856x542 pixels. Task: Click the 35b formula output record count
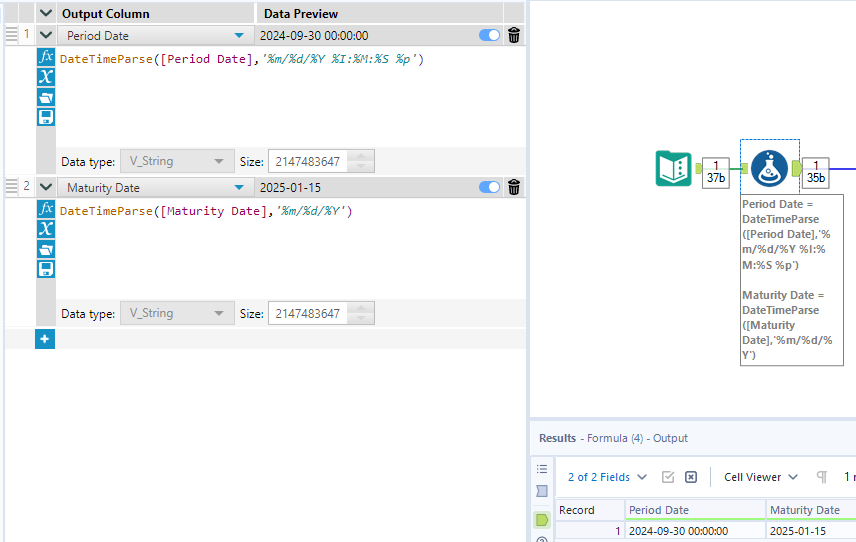click(816, 173)
